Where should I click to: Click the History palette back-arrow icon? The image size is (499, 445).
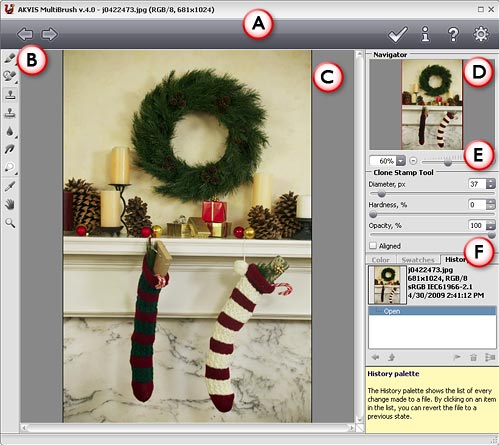click(375, 357)
